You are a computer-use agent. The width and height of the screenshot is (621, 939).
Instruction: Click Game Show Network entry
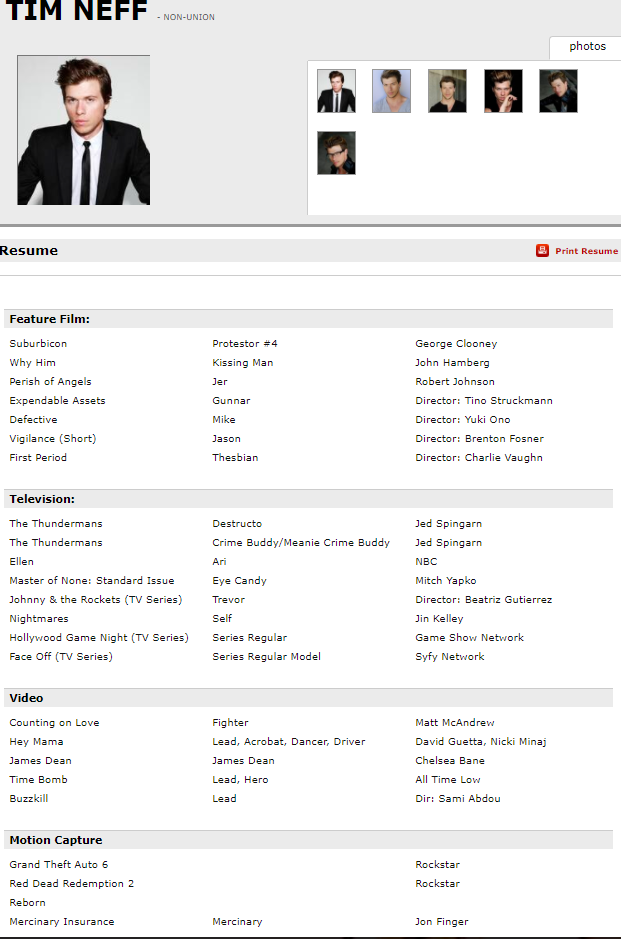click(x=469, y=638)
